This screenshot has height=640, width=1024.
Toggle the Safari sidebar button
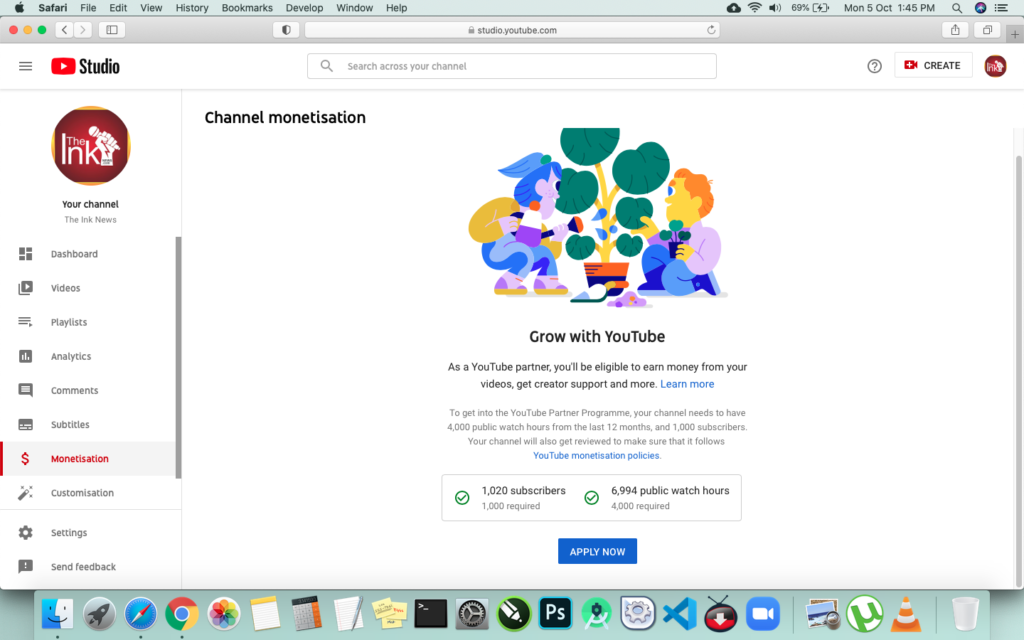pos(112,30)
